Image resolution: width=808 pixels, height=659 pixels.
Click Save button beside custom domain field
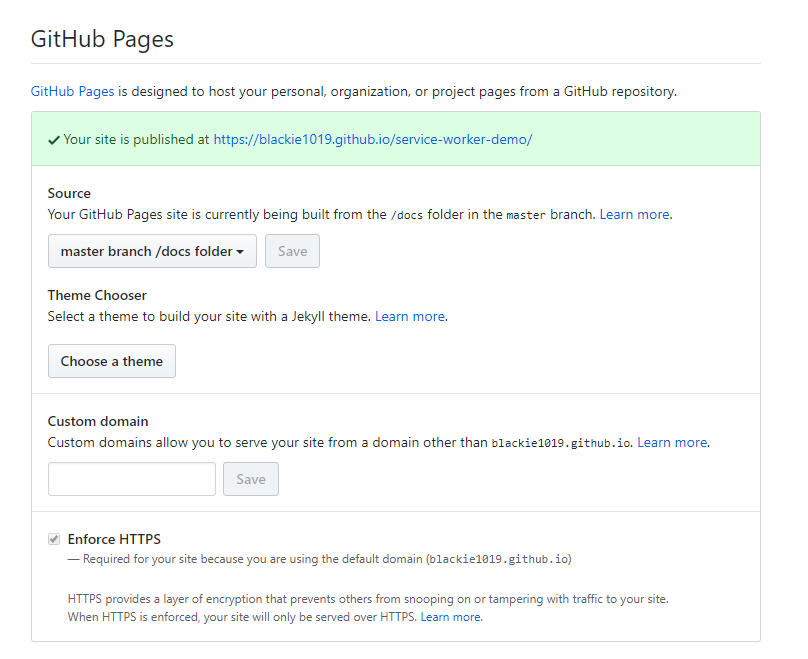[251, 479]
